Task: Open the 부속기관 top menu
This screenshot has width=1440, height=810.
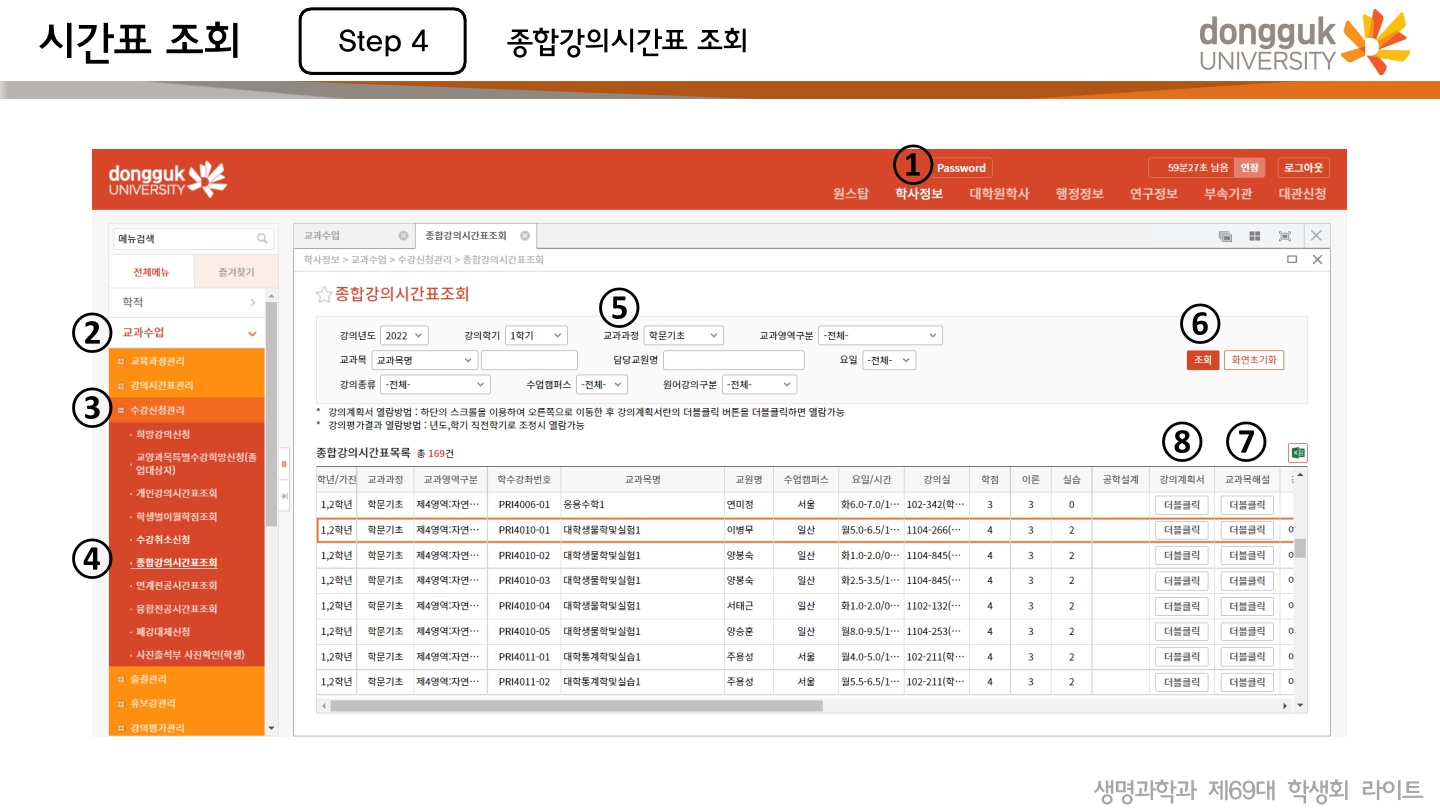Action: click(x=1228, y=194)
